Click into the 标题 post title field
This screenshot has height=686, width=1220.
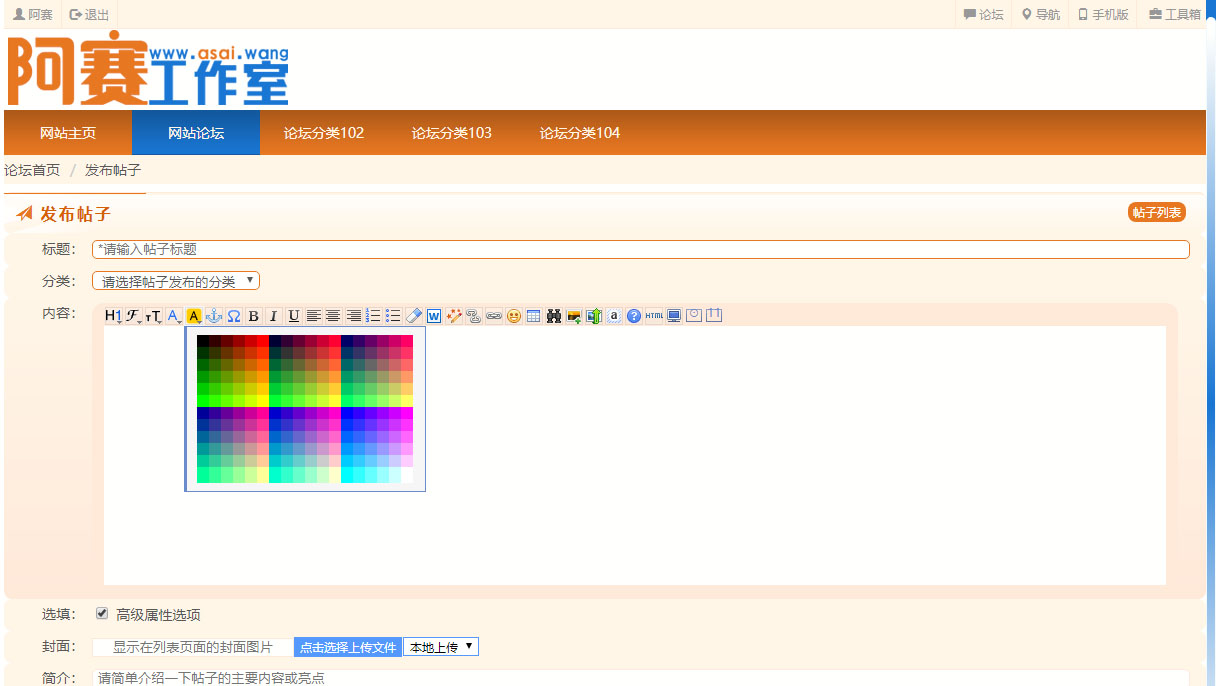640,249
